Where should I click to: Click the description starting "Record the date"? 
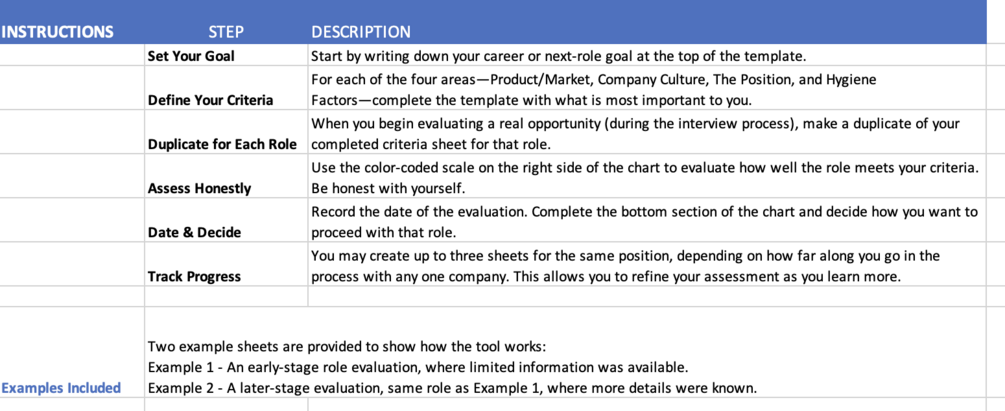pyautogui.click(x=644, y=221)
